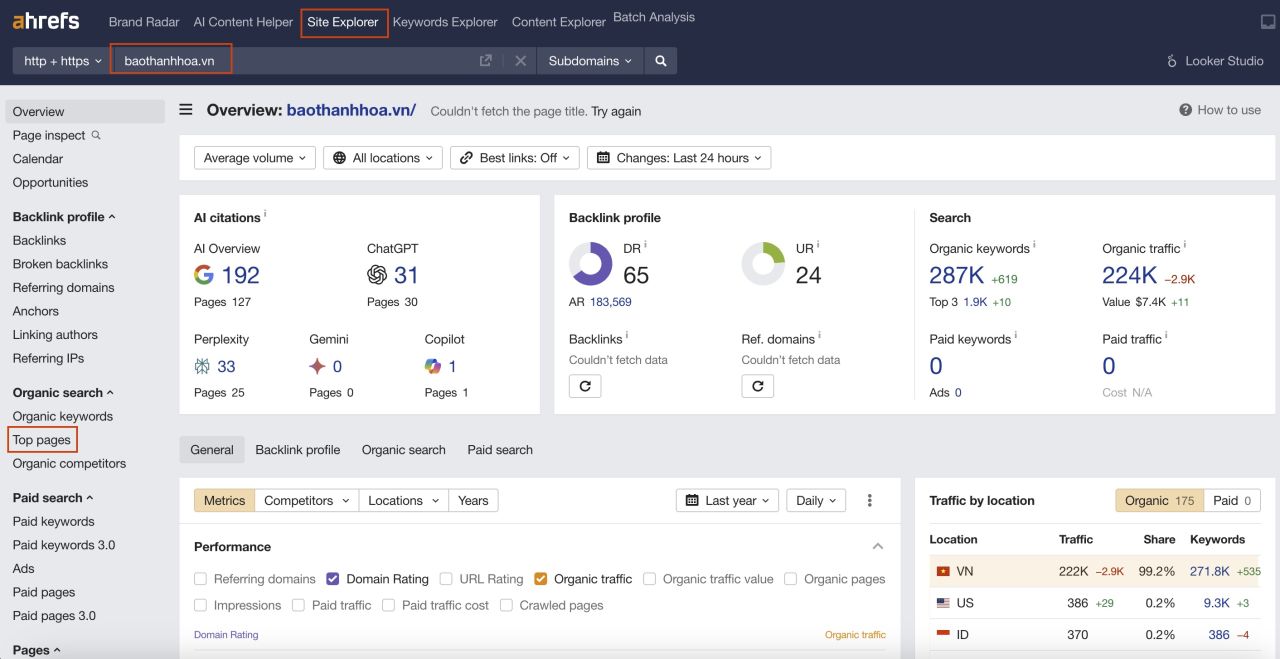The height and width of the screenshot is (659, 1280).
Task: Expand the Subdomains mode dropdown
Action: pos(591,61)
